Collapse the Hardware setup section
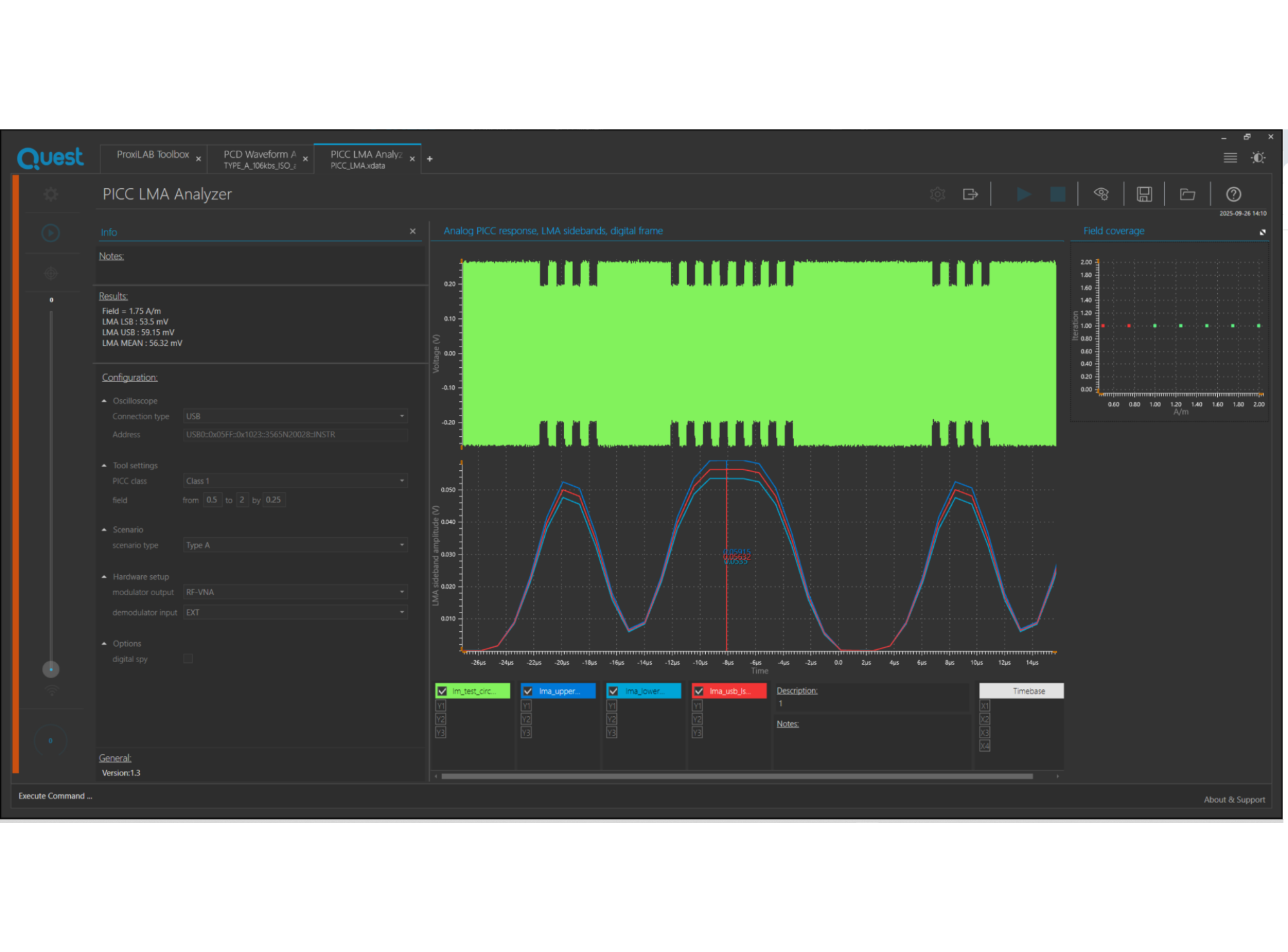Image resolution: width=1288 pixels, height=952 pixels. 104,576
